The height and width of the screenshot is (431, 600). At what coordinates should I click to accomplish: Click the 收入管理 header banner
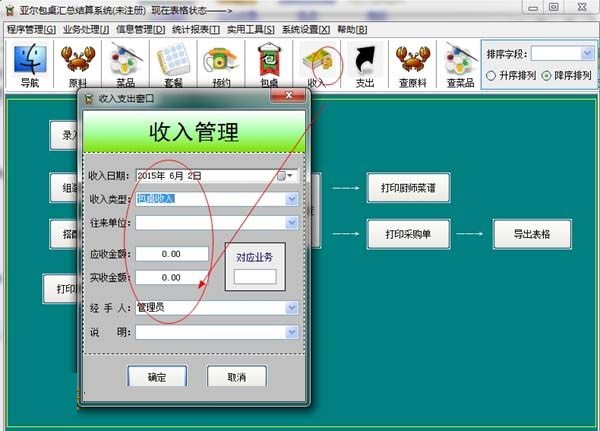pos(194,132)
